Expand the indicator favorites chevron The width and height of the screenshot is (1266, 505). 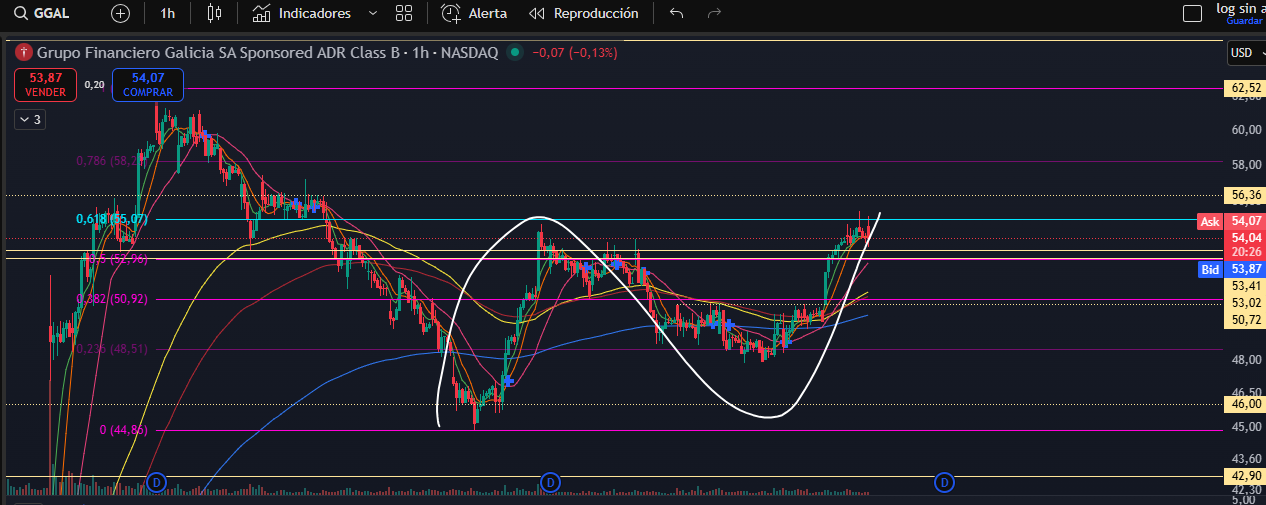(373, 13)
